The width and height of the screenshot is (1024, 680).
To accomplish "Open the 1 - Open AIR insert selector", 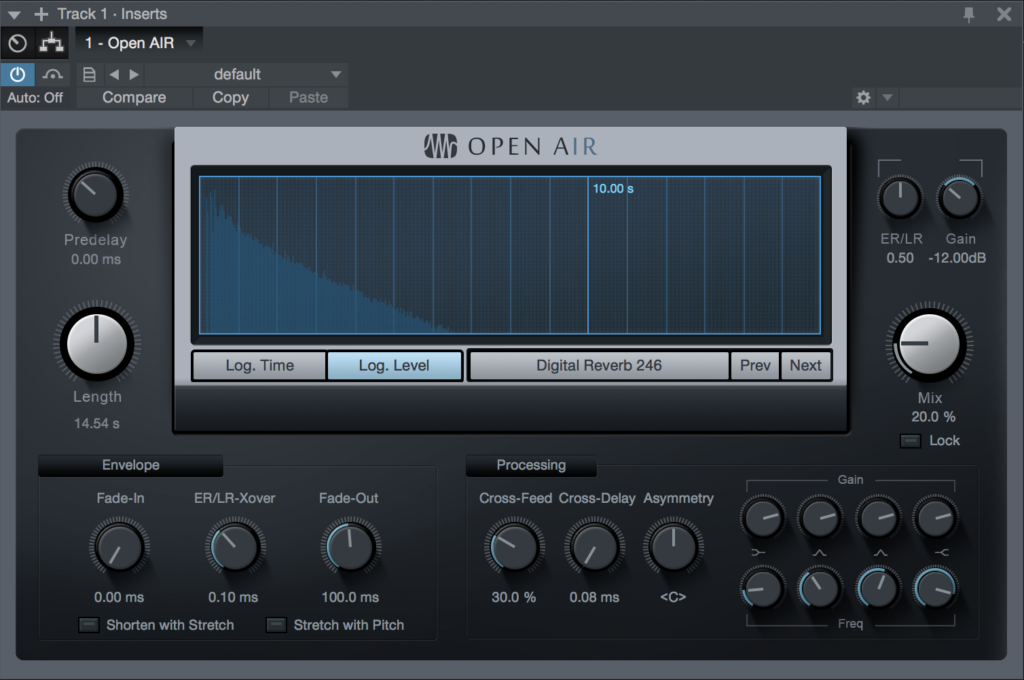I will [139, 43].
